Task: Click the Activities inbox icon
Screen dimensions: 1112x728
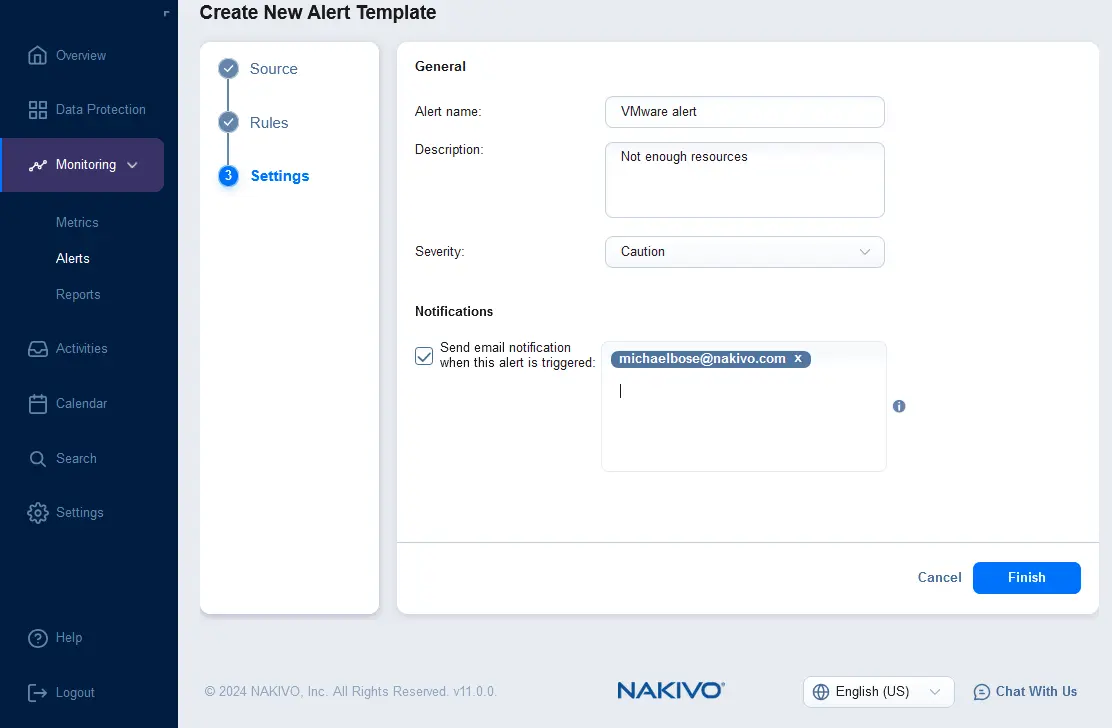Action: [38, 349]
